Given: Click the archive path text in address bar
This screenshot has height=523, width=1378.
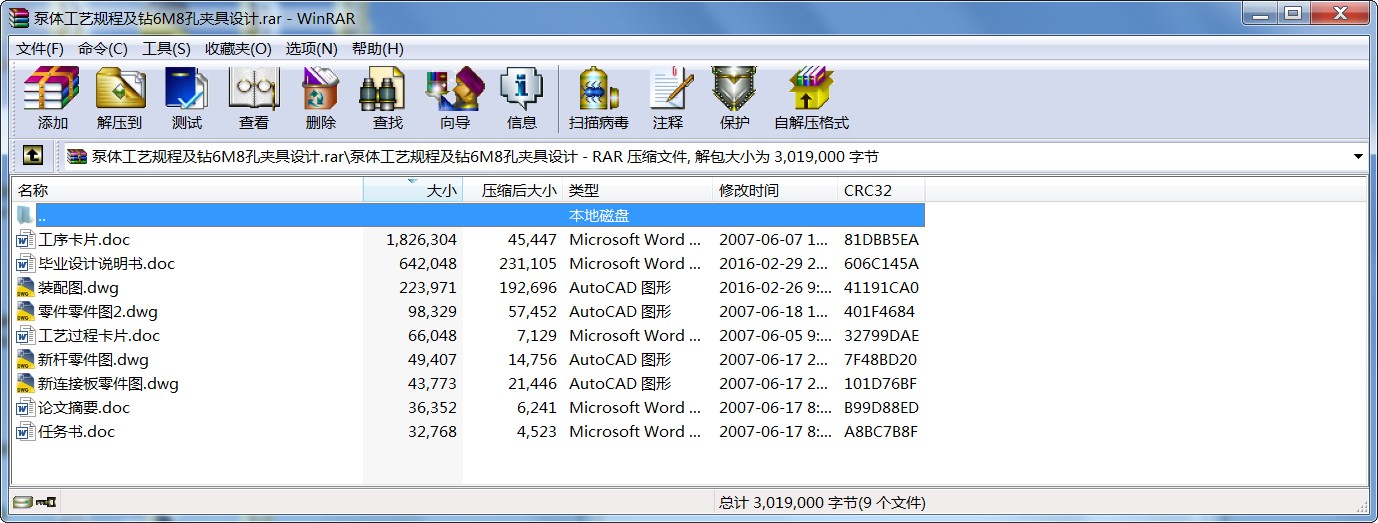Looking at the screenshot, I should [485, 156].
